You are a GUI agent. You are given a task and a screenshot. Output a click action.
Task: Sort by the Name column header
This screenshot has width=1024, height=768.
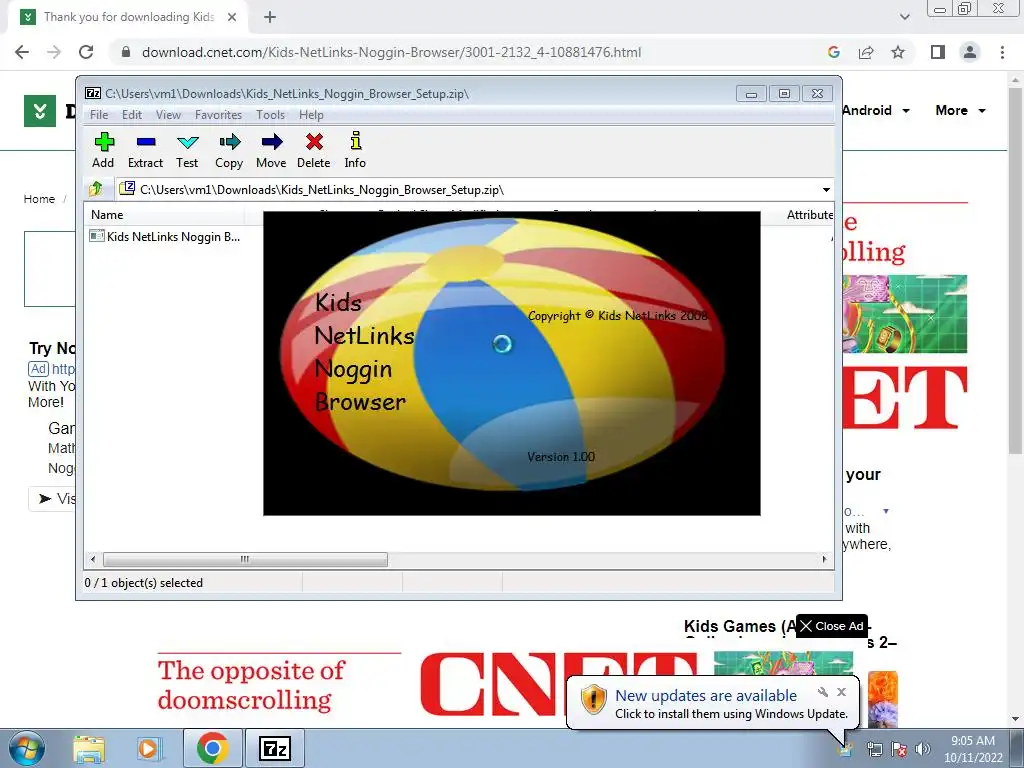coord(164,215)
